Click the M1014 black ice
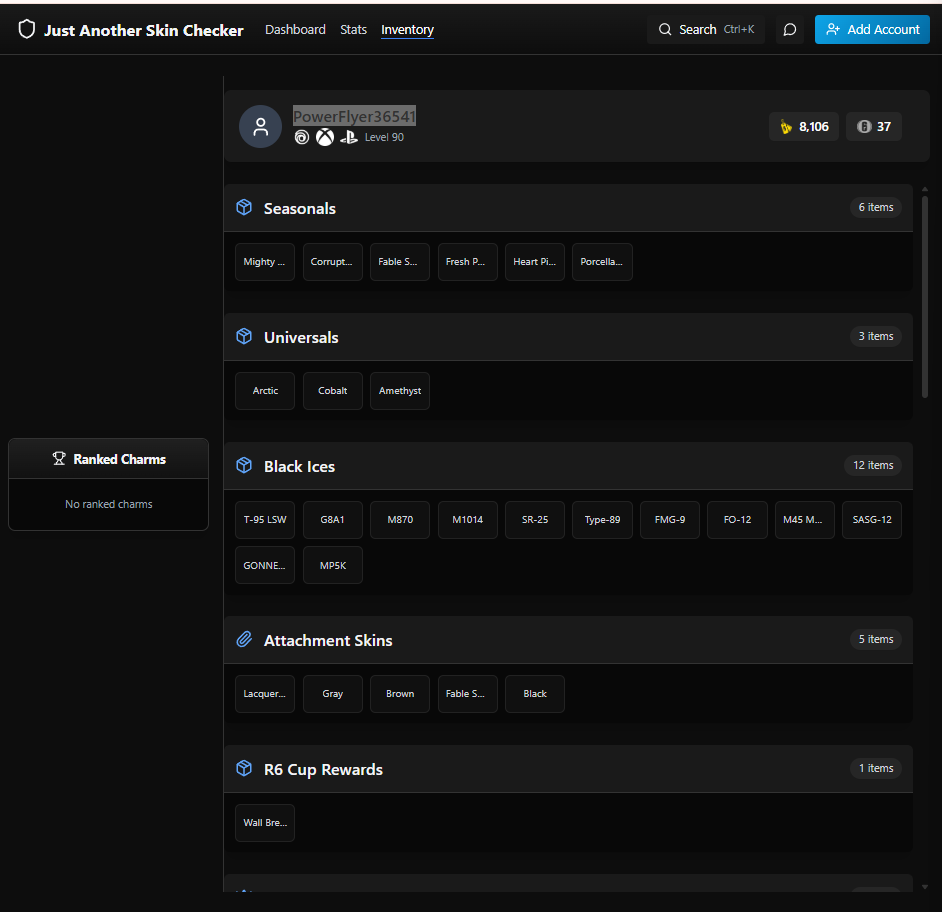Screen dimensions: 942x912 467,520
